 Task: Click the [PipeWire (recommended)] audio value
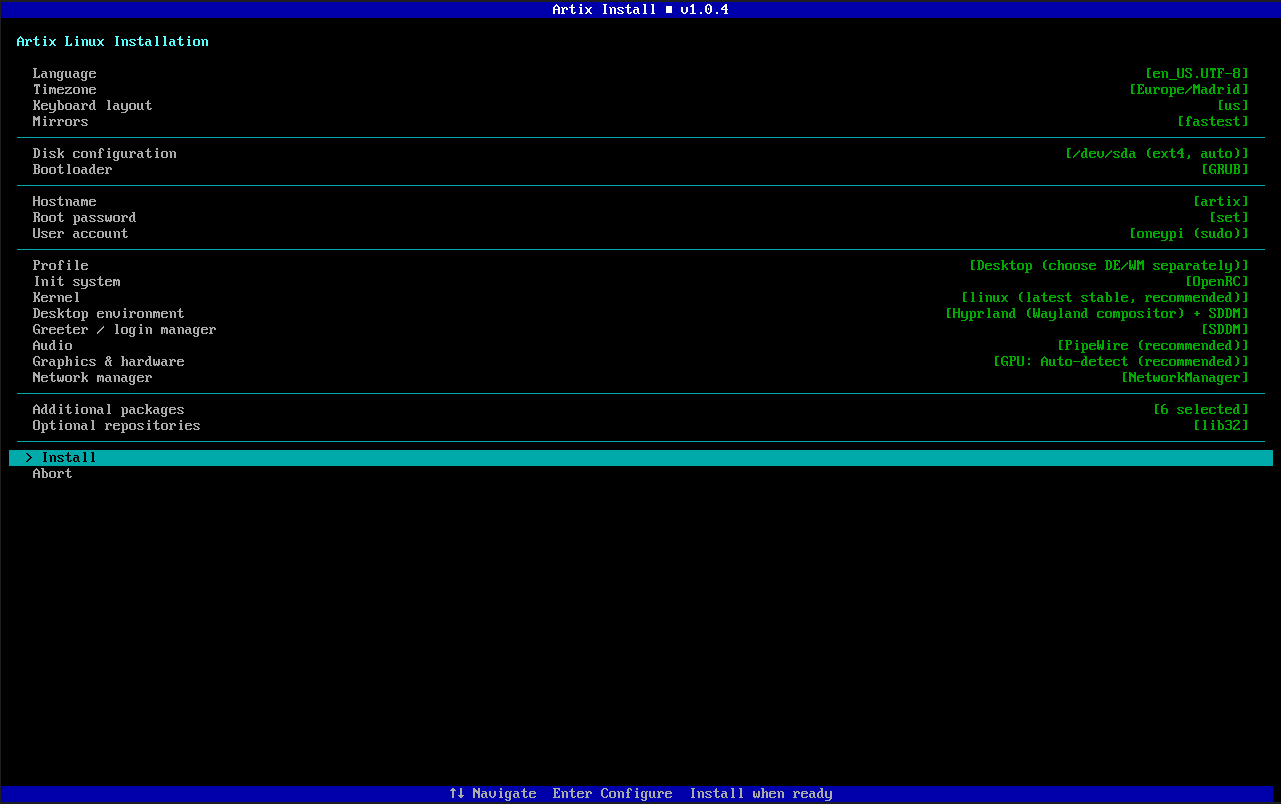[x=1153, y=346]
